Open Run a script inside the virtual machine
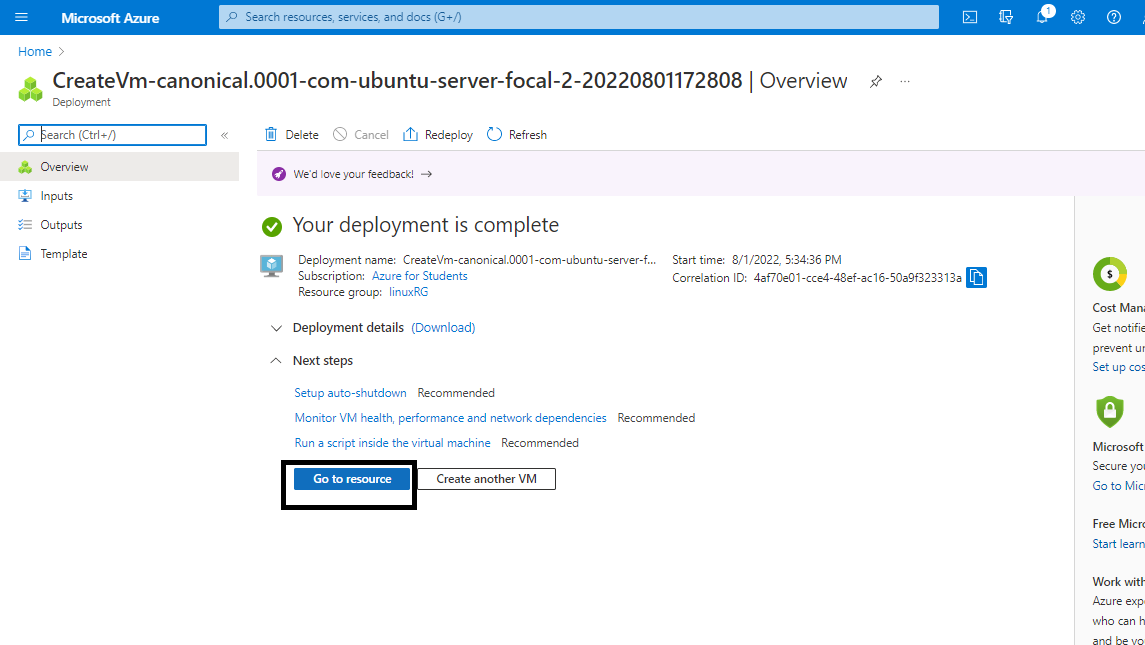 click(x=392, y=443)
